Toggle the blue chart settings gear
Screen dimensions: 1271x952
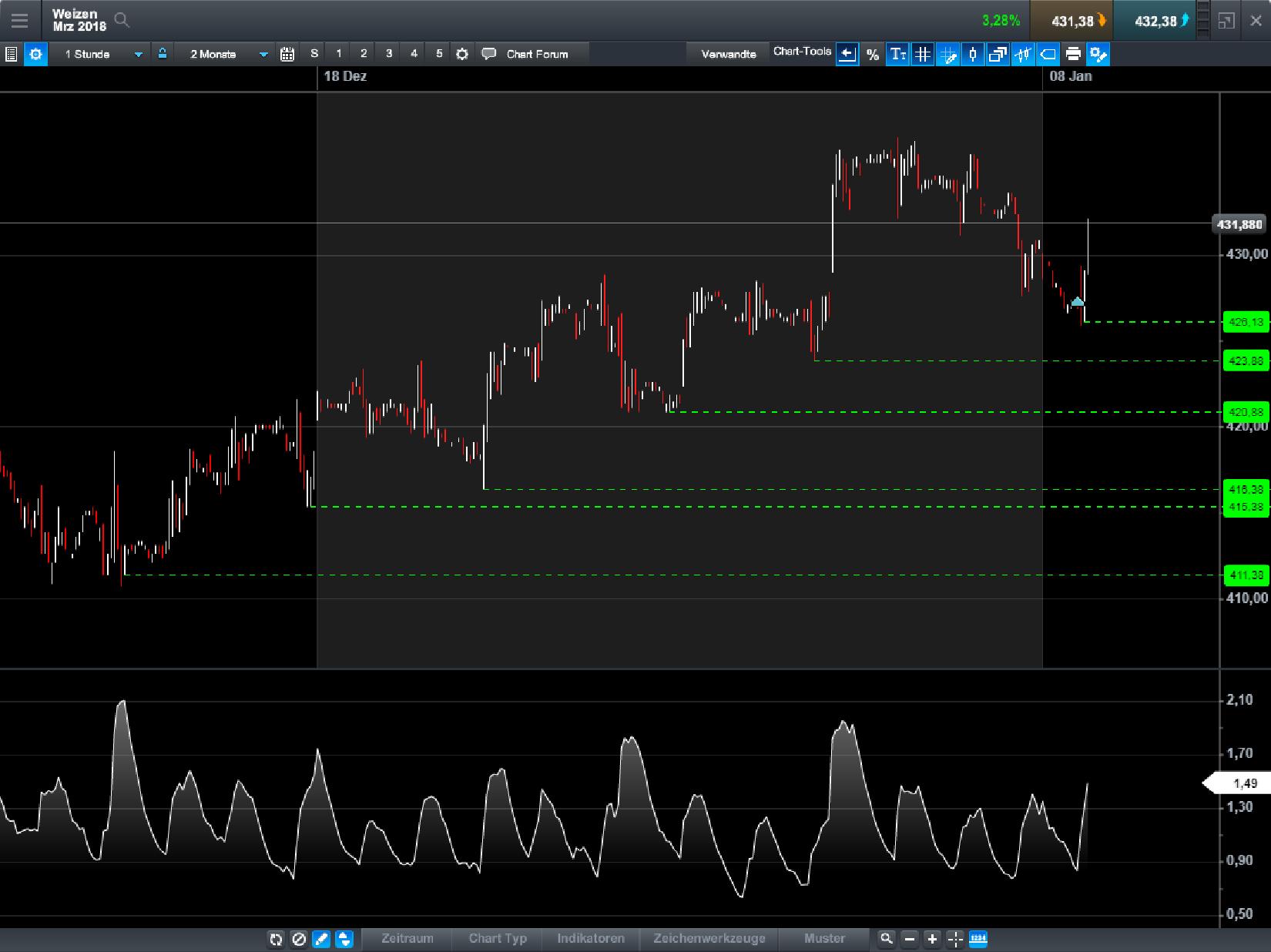(35, 54)
